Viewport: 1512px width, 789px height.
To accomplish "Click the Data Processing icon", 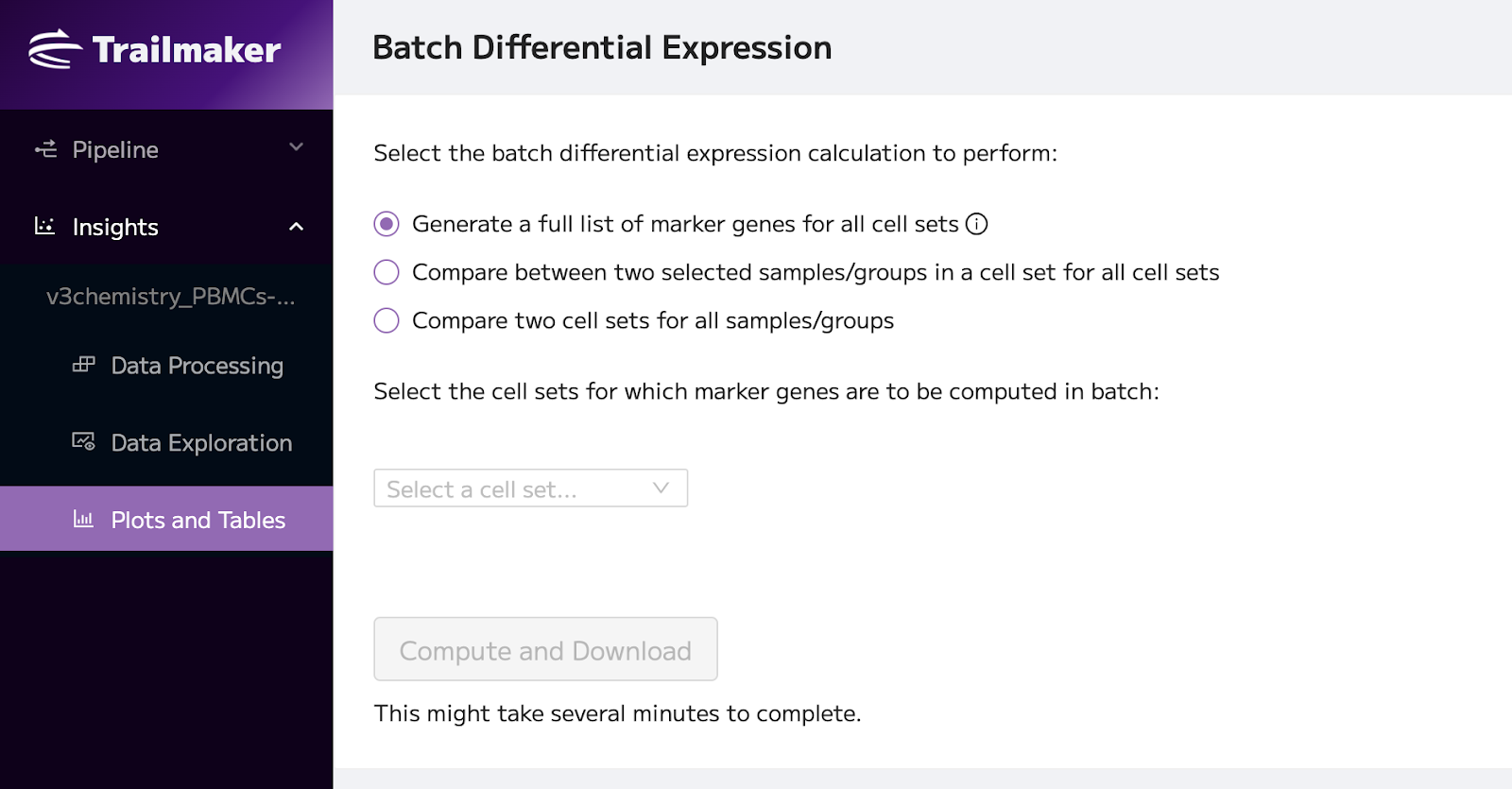I will pyautogui.click(x=84, y=365).
